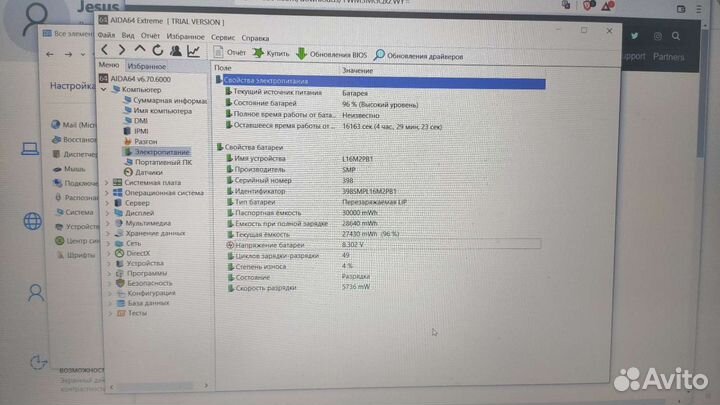
Task: Select Устройства in AIDA64 tree
Action: click(140, 263)
